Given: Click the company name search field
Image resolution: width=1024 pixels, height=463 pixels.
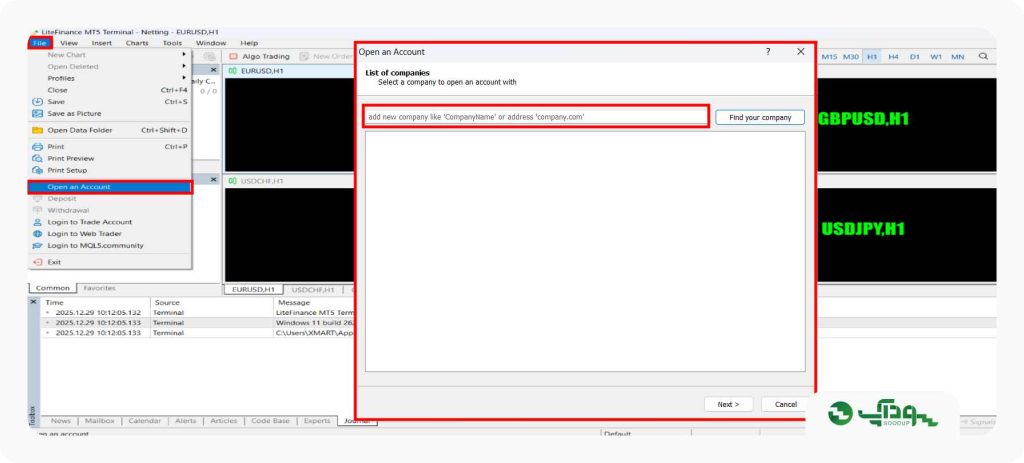Looking at the screenshot, I should click(536, 117).
